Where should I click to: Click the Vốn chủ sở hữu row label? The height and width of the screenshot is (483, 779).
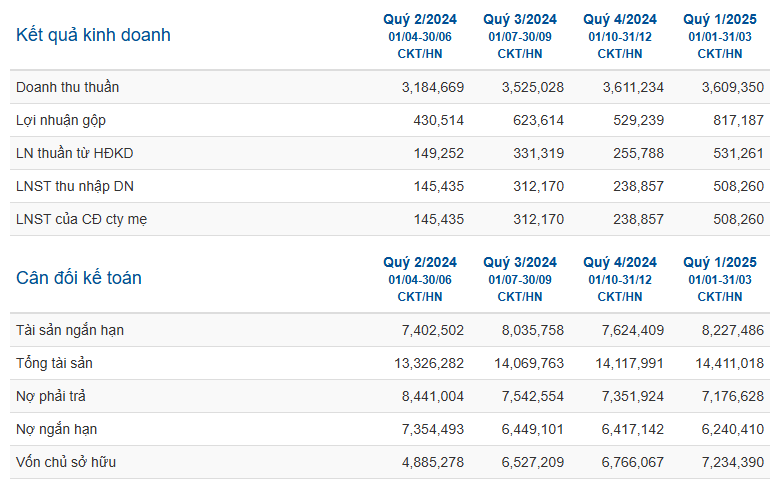(x=65, y=462)
